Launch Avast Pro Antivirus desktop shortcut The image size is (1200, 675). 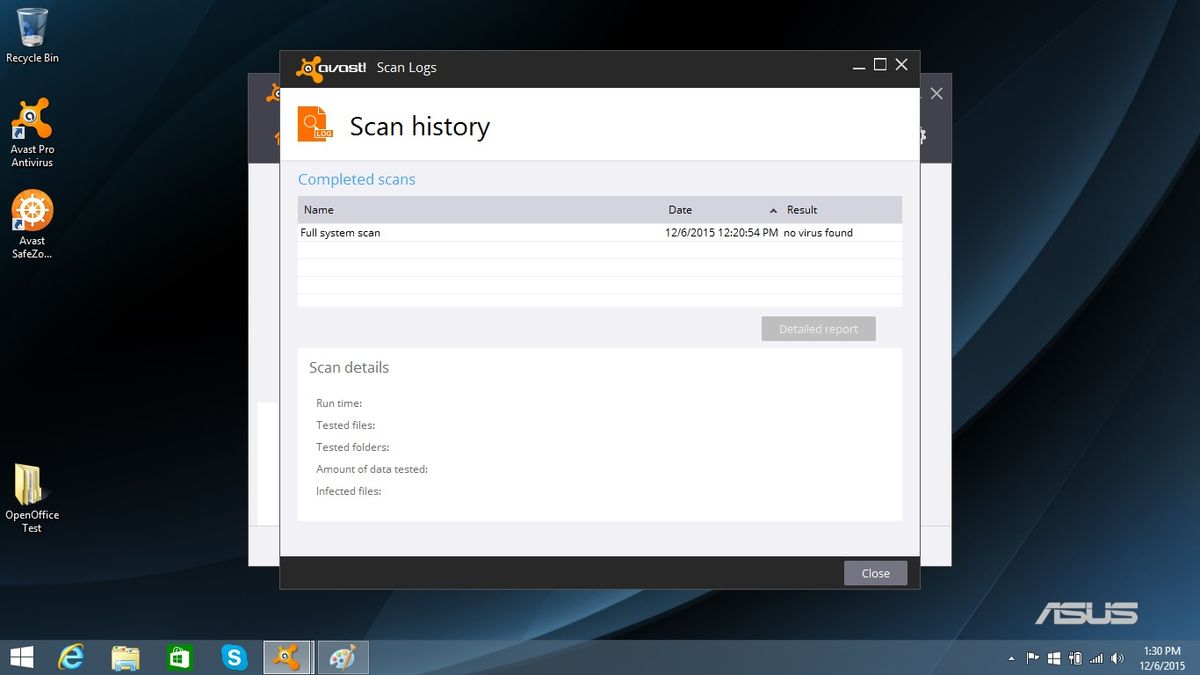32,132
